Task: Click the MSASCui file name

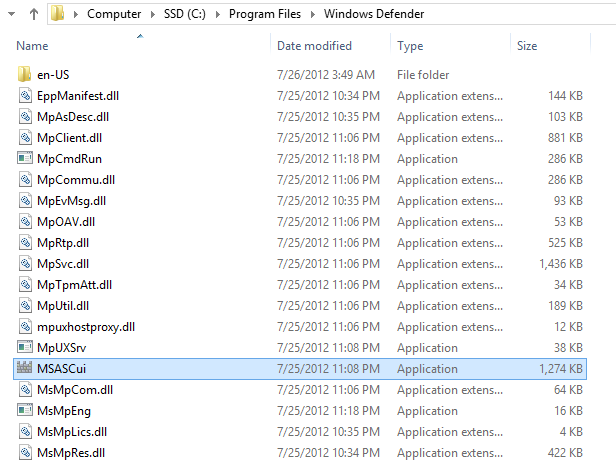Action: (x=61, y=369)
